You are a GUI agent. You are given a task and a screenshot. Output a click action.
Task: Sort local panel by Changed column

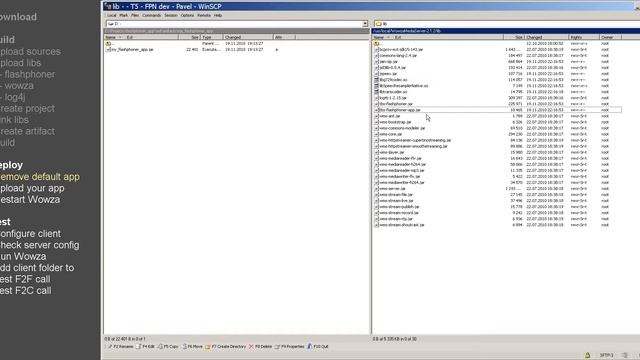(x=248, y=37)
